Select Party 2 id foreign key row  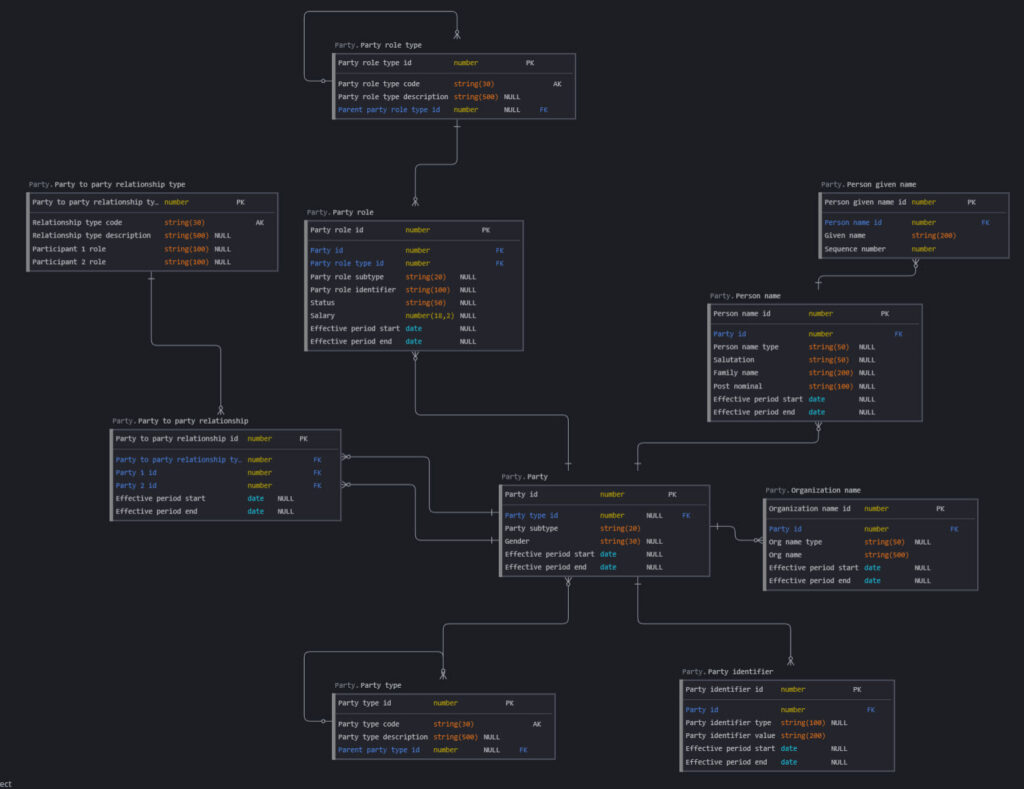point(136,485)
